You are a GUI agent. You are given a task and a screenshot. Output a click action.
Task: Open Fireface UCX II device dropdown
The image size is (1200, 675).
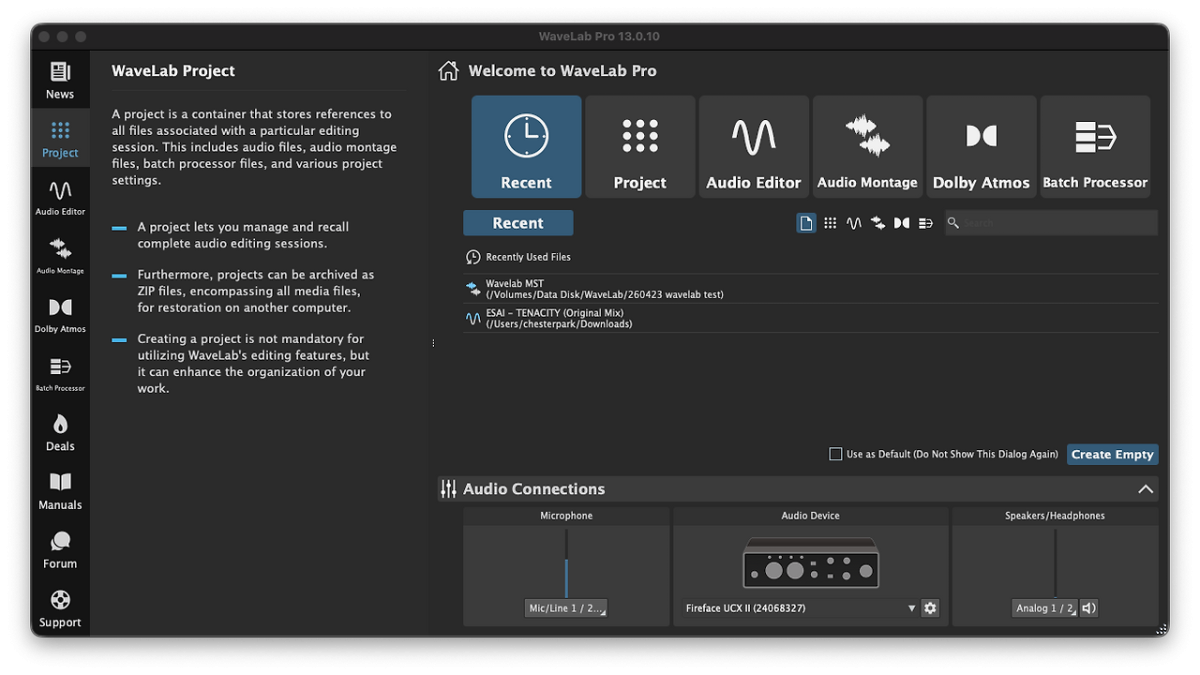tap(801, 608)
